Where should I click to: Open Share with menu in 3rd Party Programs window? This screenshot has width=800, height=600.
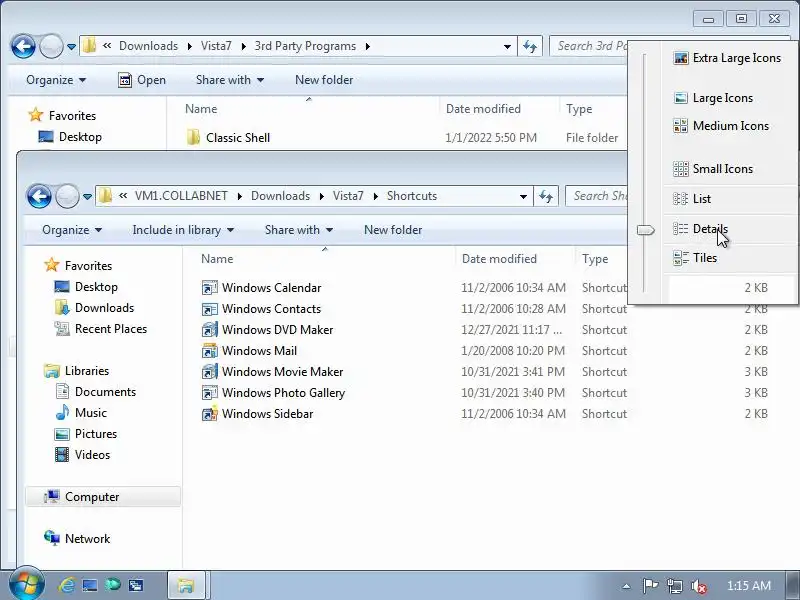[230, 80]
